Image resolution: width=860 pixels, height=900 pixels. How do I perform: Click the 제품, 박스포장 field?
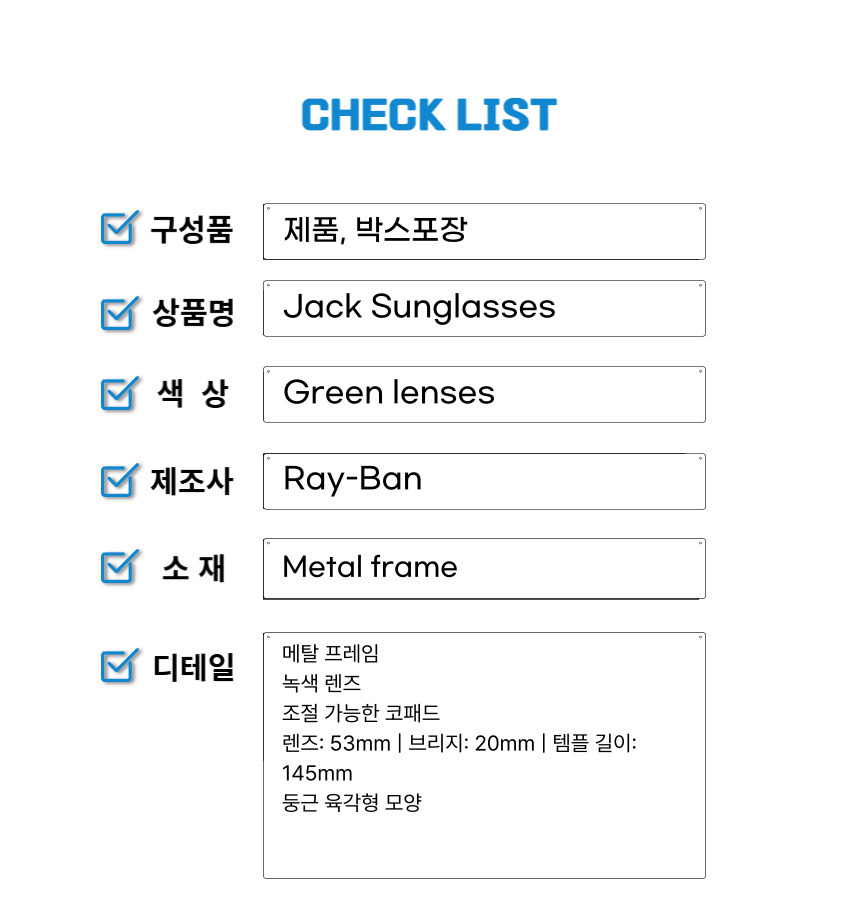coord(484,231)
